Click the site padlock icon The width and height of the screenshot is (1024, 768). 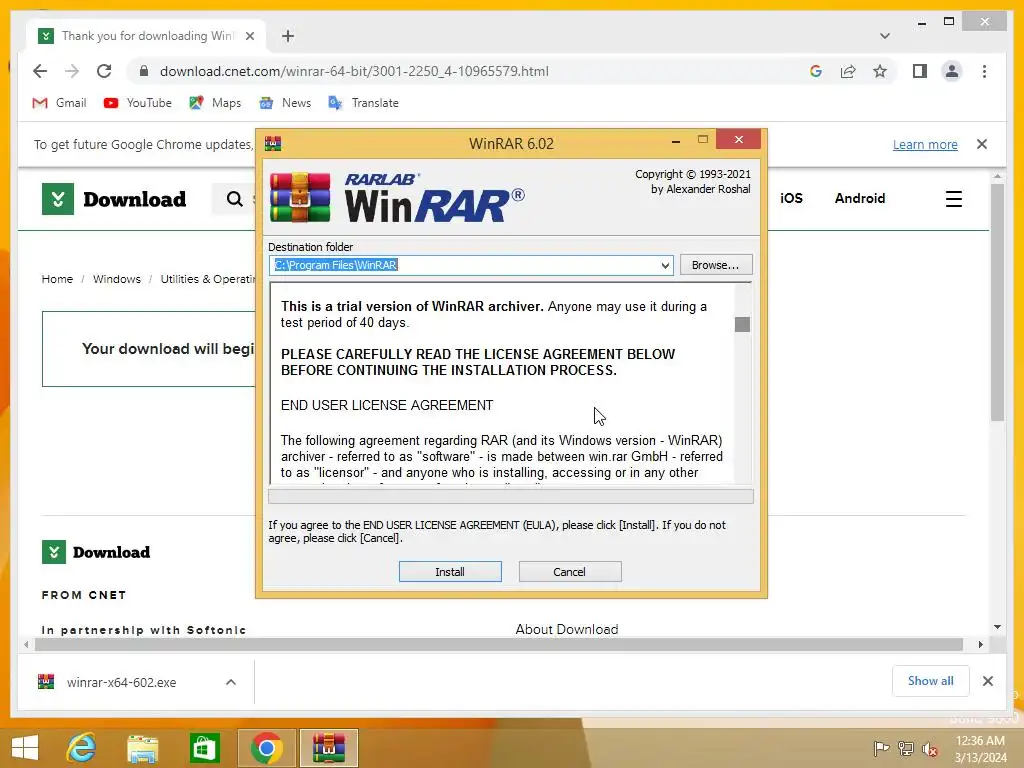(144, 71)
